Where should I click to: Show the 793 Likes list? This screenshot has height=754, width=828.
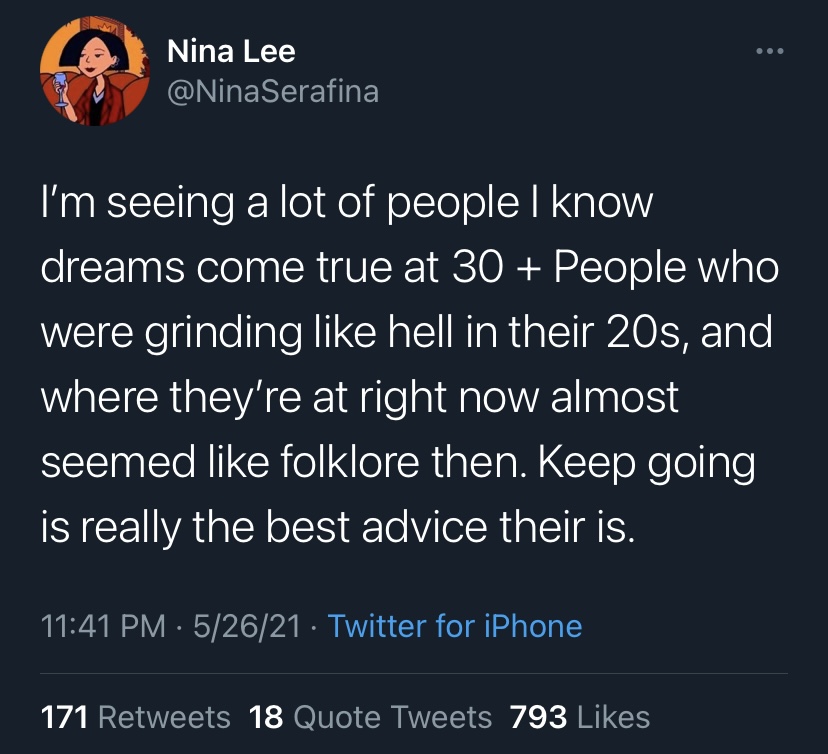[x=580, y=717]
